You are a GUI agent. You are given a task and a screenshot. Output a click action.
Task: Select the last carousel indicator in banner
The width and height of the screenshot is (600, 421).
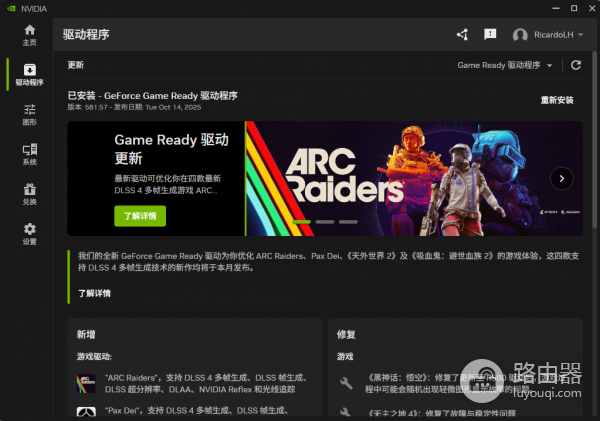[x=348, y=222]
